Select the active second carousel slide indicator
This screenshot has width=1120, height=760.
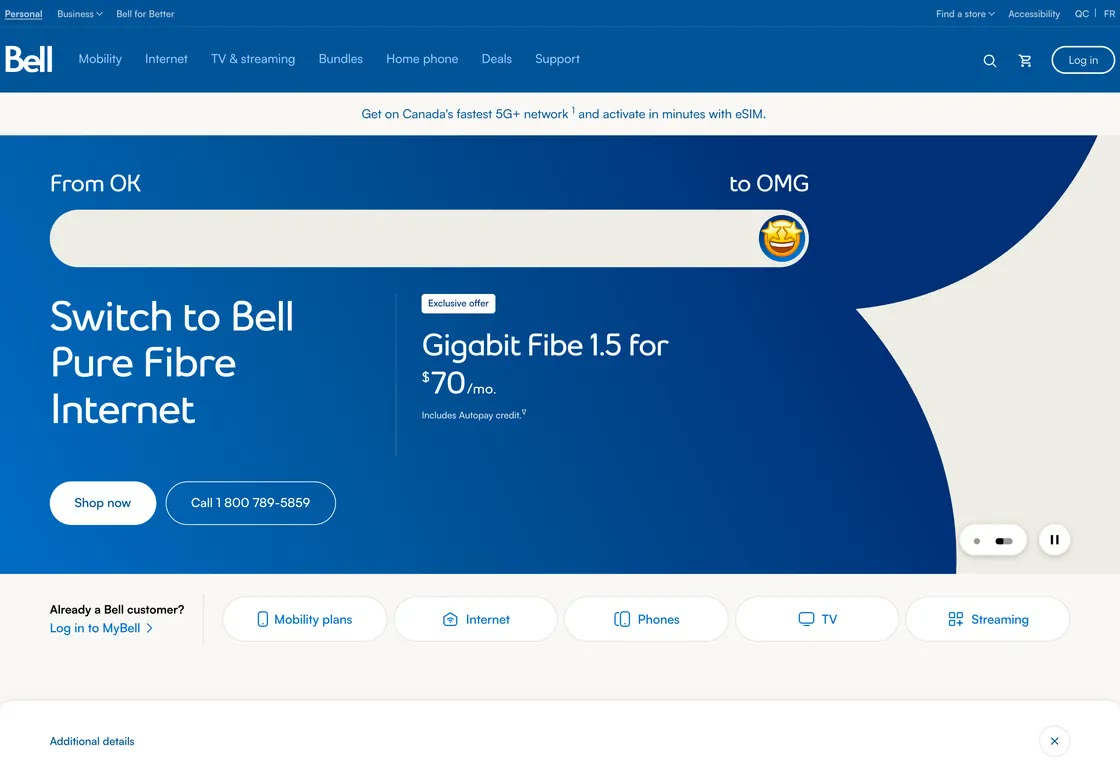coord(1004,541)
